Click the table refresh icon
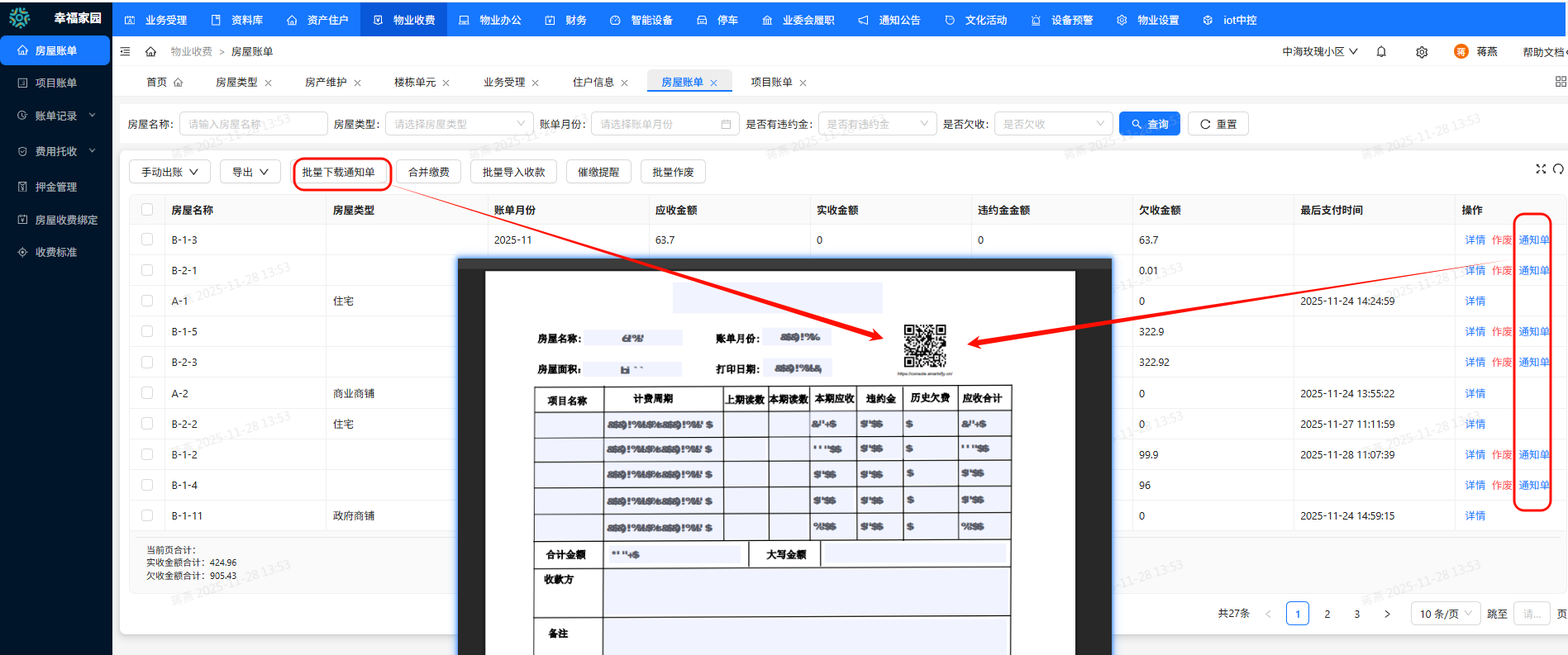 pos(1558,168)
